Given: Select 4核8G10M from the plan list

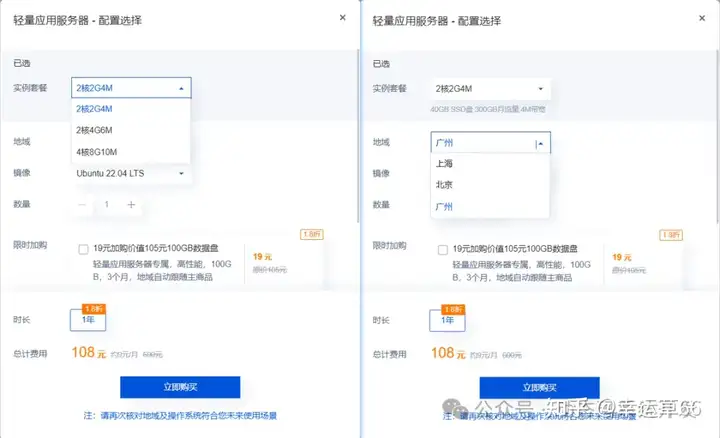Looking at the screenshot, I should [95, 152].
